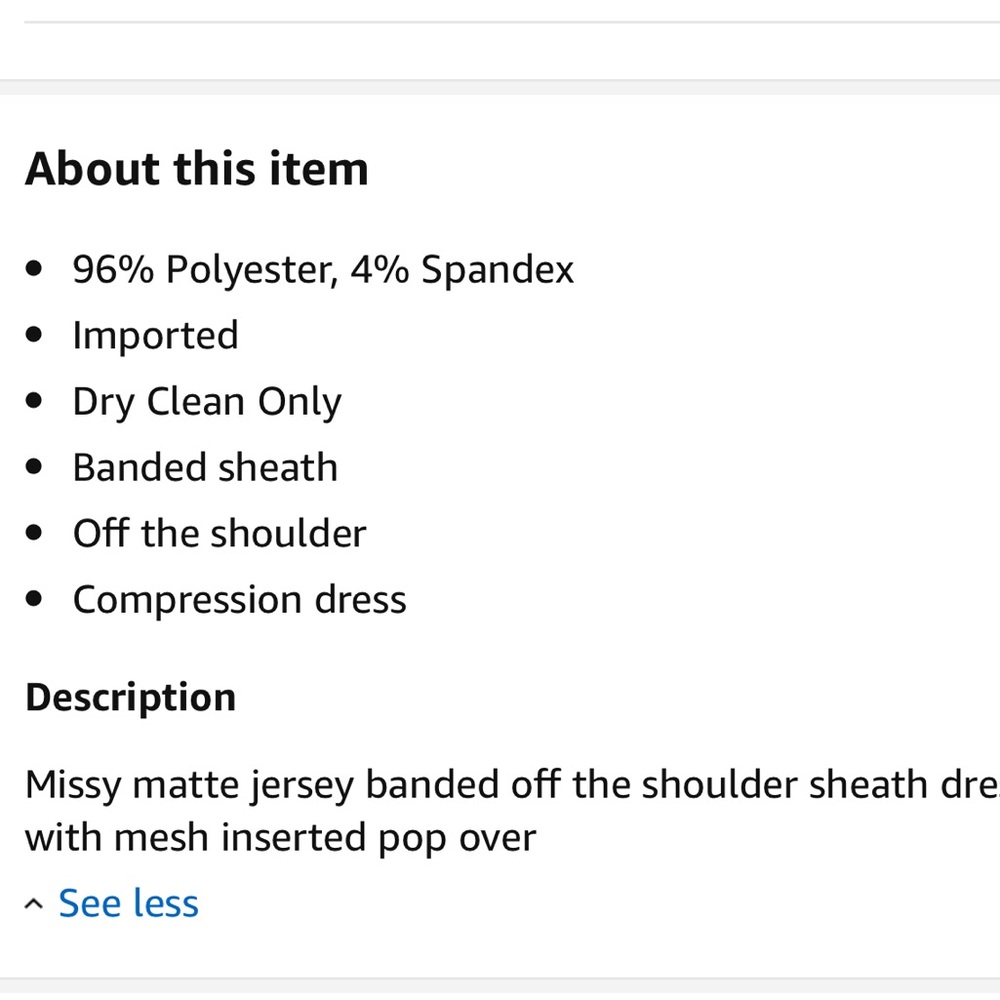Click the mesh inserted pop over line
The height and width of the screenshot is (1000, 1000).
coord(280,837)
